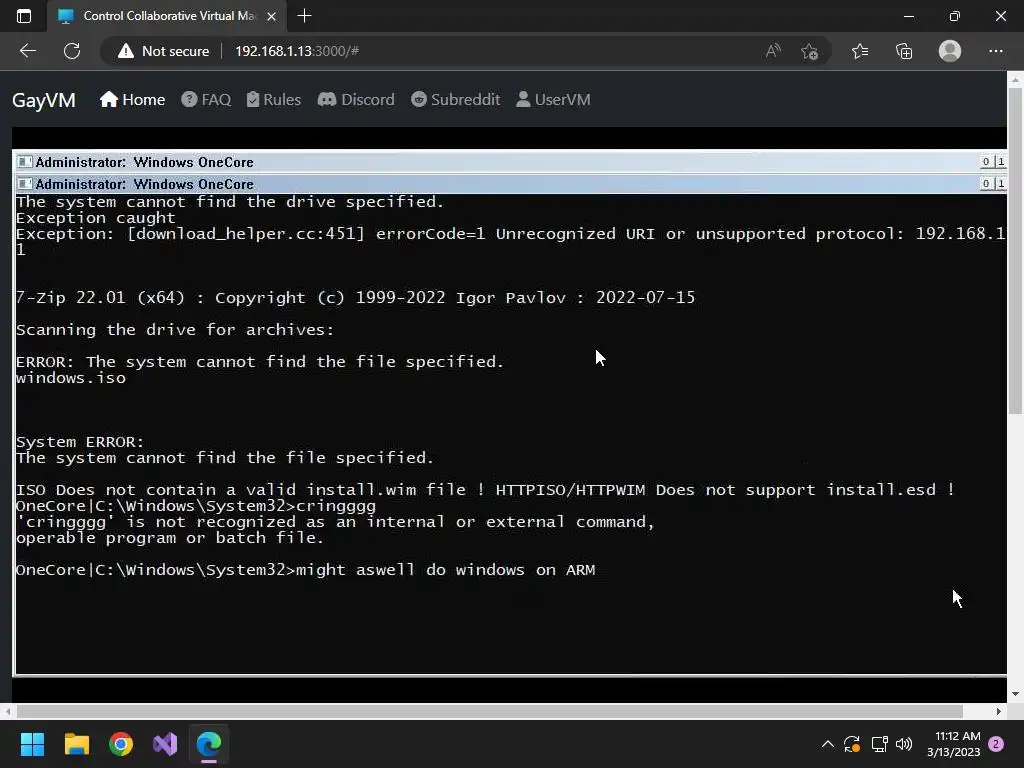Open the Discord nav link
The width and height of the screenshot is (1024, 768).
[x=356, y=99]
